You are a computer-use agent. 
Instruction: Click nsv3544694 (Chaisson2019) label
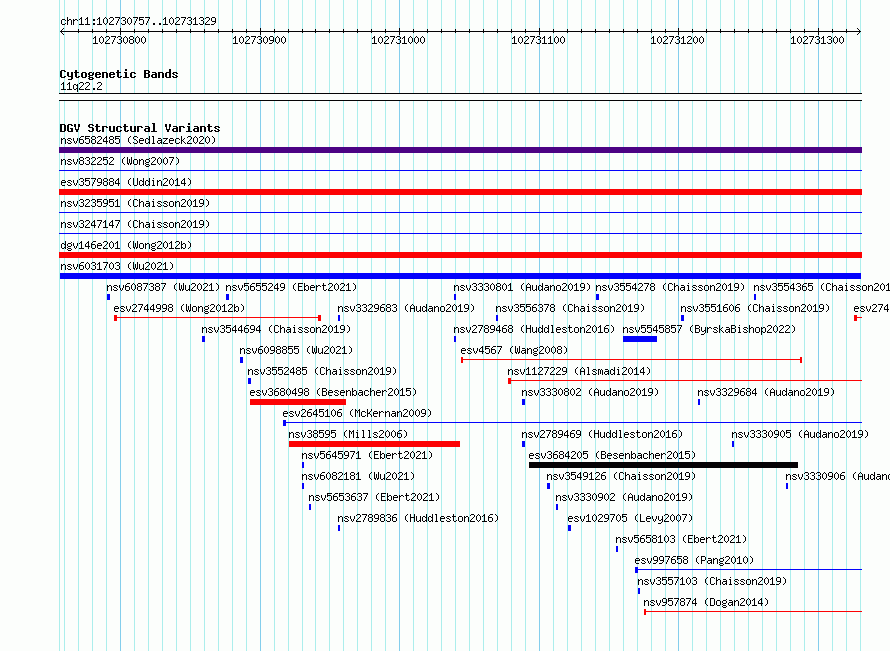[276, 329]
